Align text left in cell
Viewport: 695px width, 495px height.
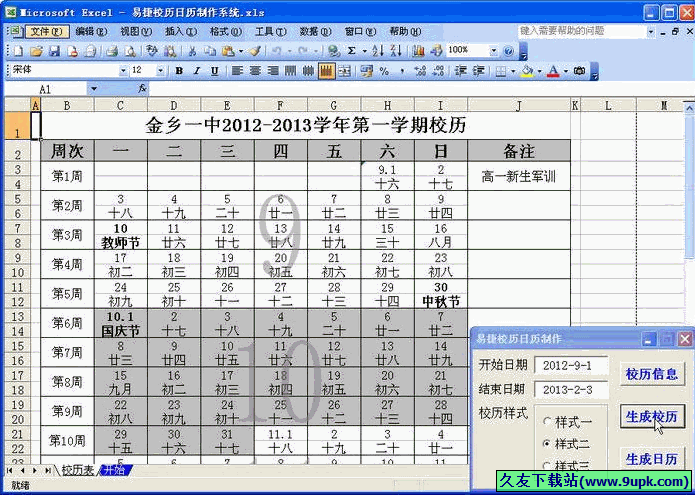click(238, 71)
